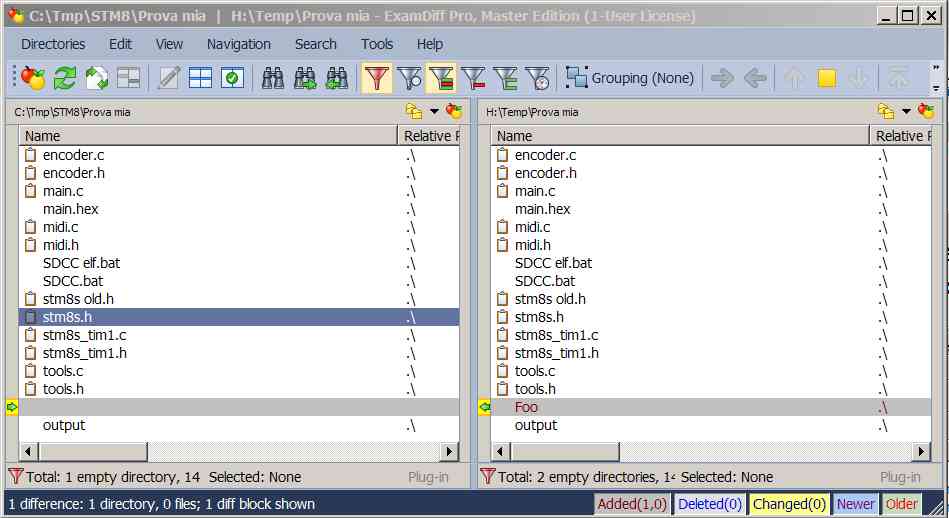The image size is (949, 518).
Task: Click the pane layout icon in the toolbar
Action: point(129,78)
